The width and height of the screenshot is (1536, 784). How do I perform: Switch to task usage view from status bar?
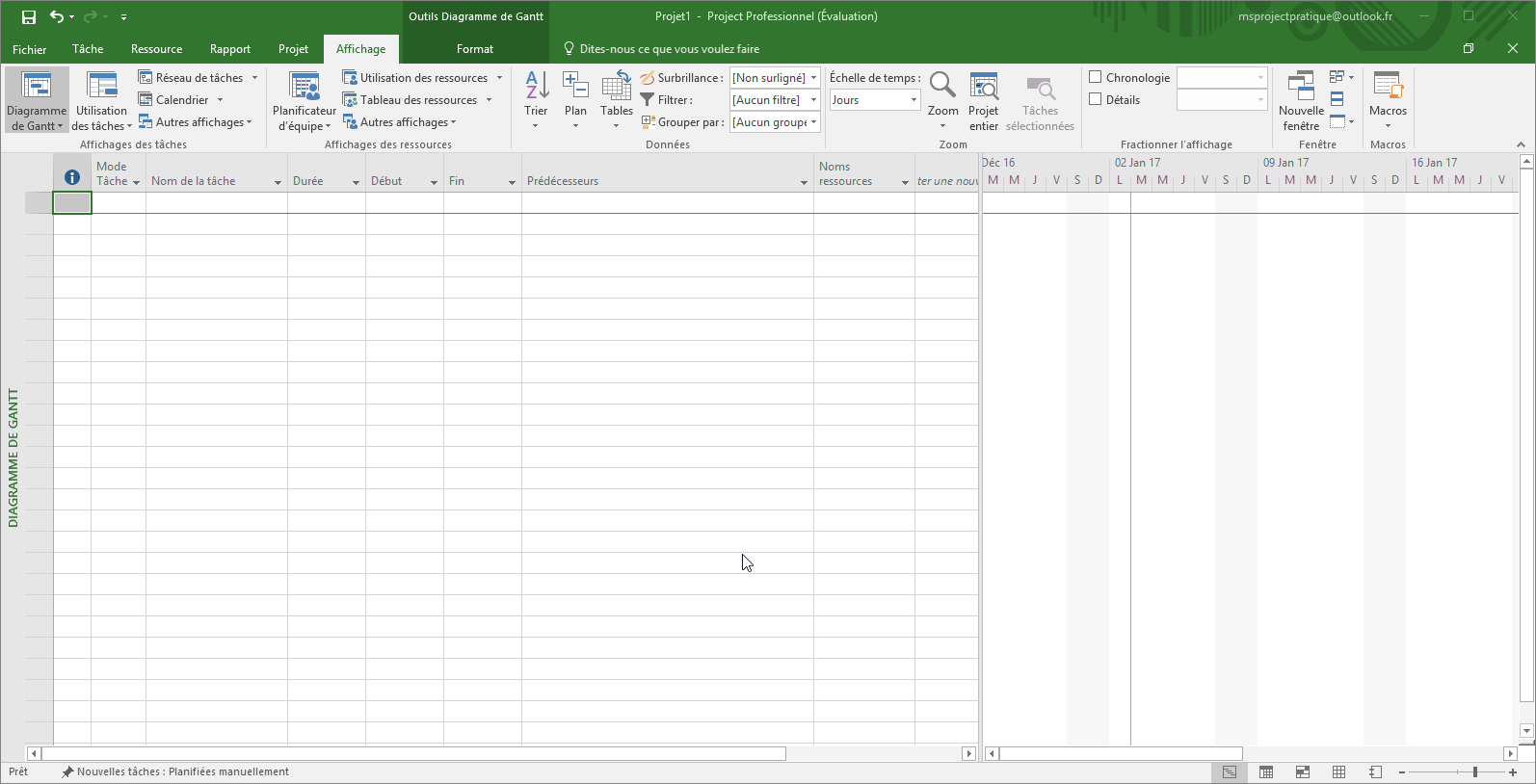(1266, 772)
